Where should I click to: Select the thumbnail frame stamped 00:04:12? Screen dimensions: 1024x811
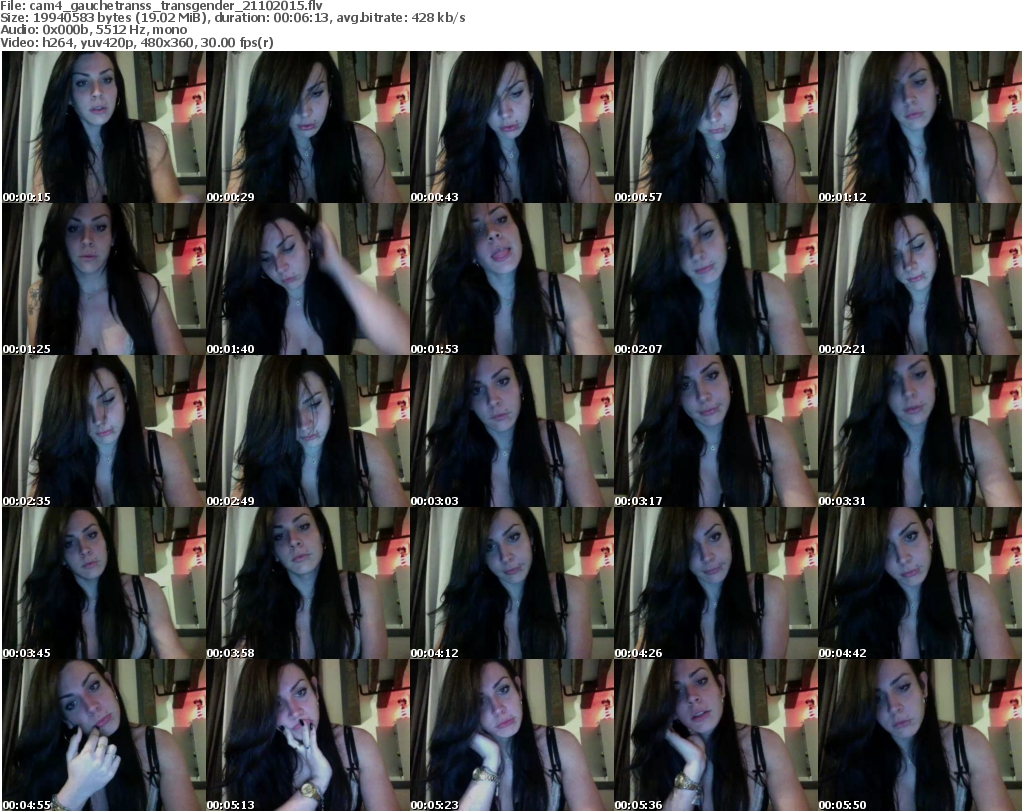pyautogui.click(x=511, y=583)
